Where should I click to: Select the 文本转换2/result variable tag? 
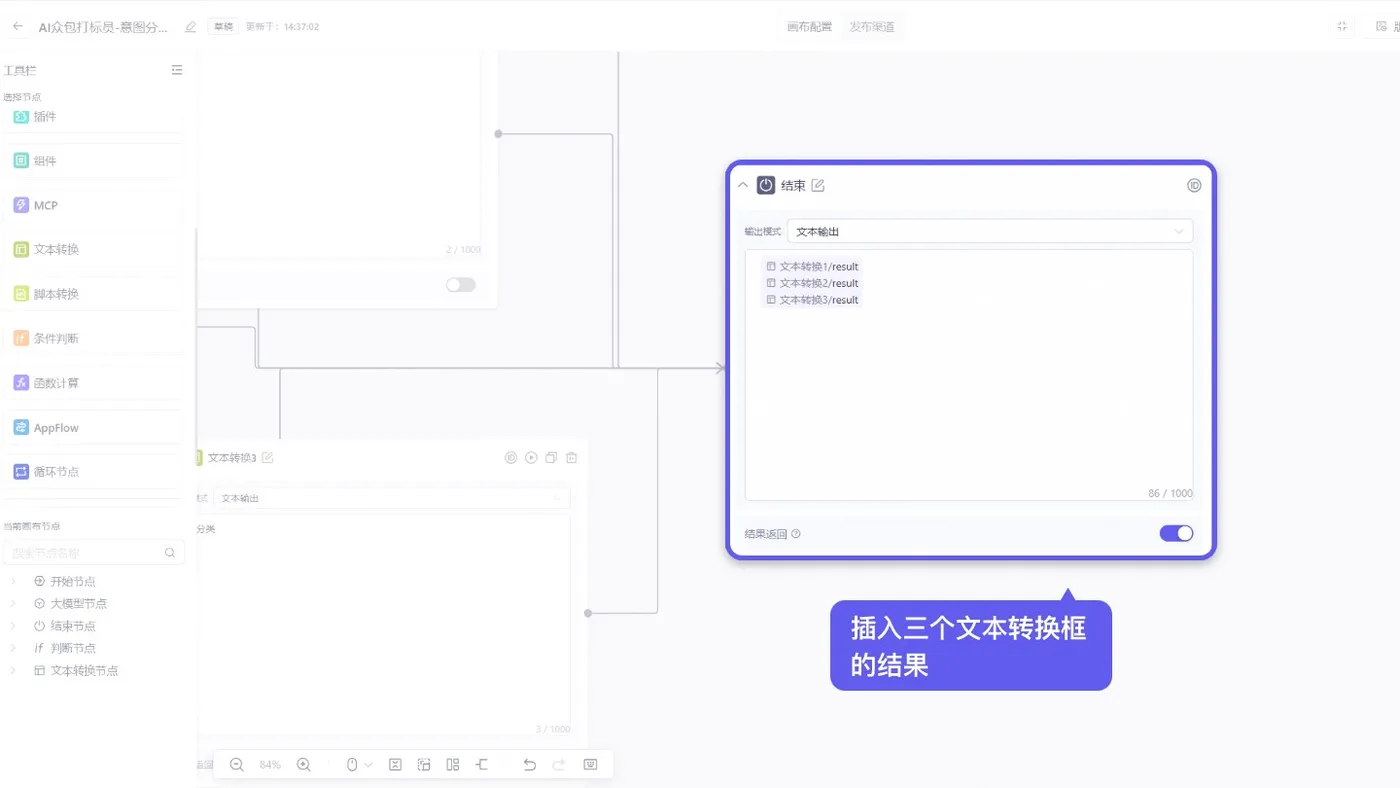click(x=812, y=283)
